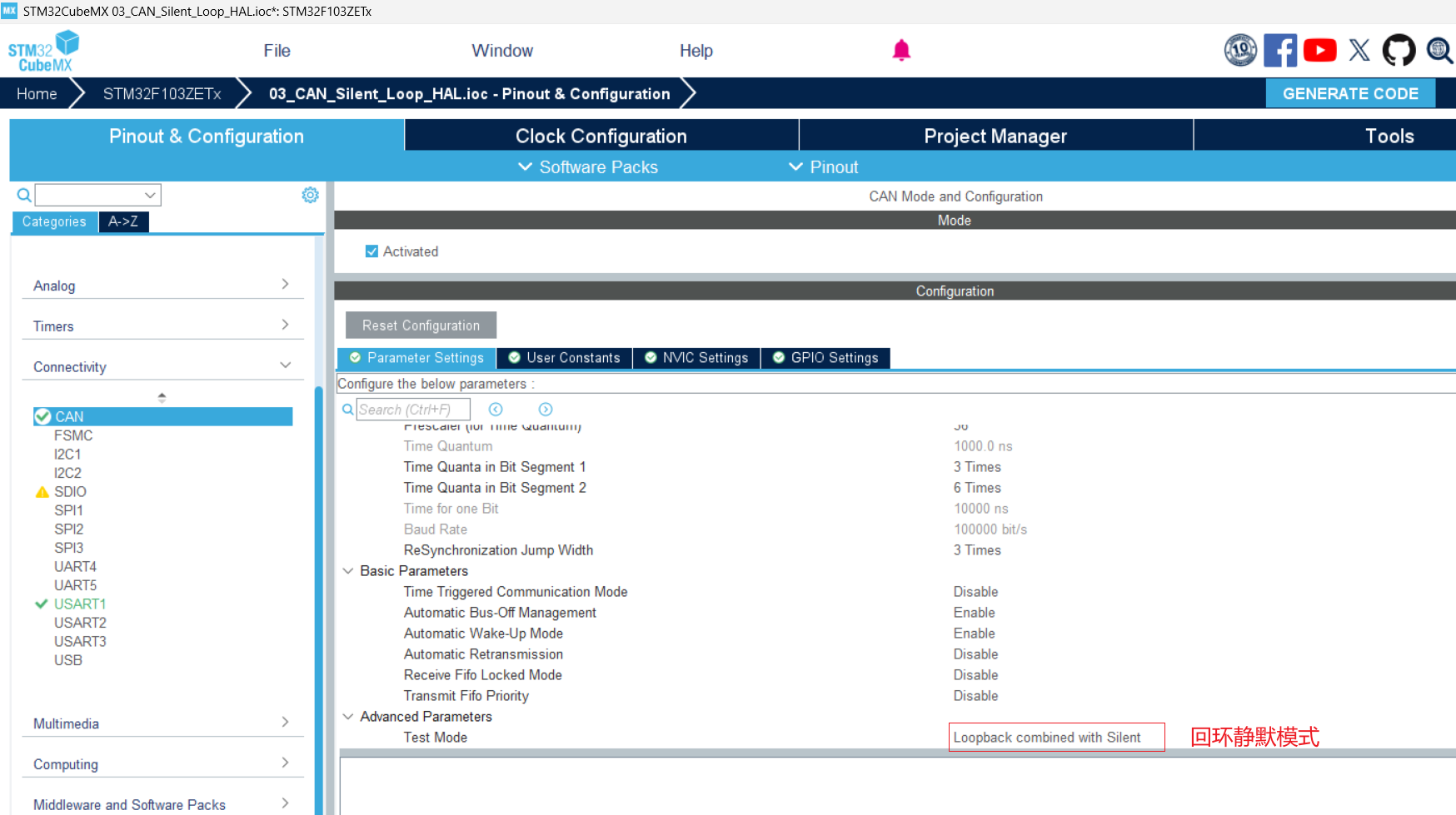Open the Pinout dropdown menu
Image resolution: width=1456 pixels, height=815 pixels.
click(x=823, y=167)
